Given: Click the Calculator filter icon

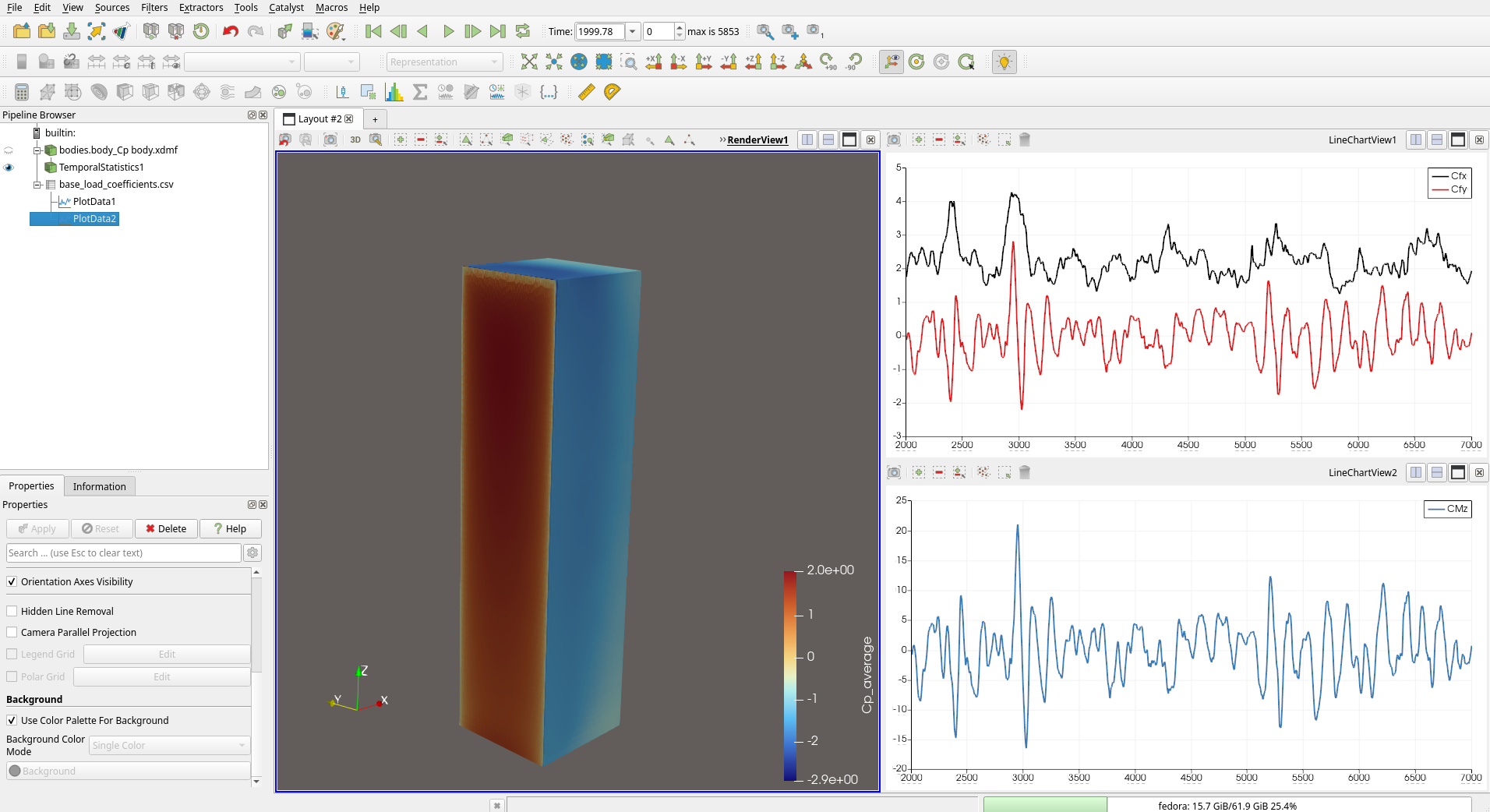Looking at the screenshot, I should click(22, 92).
